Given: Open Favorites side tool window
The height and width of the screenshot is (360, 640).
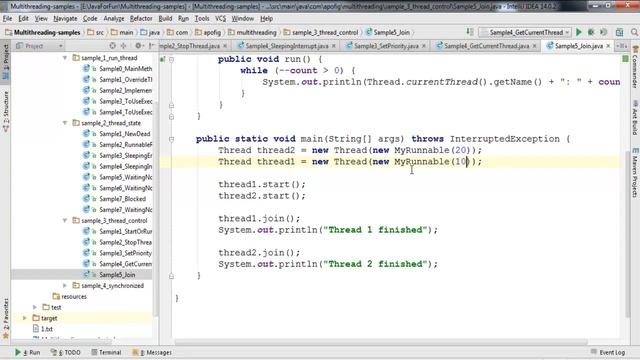Looking at the screenshot, I should [x=6, y=318].
